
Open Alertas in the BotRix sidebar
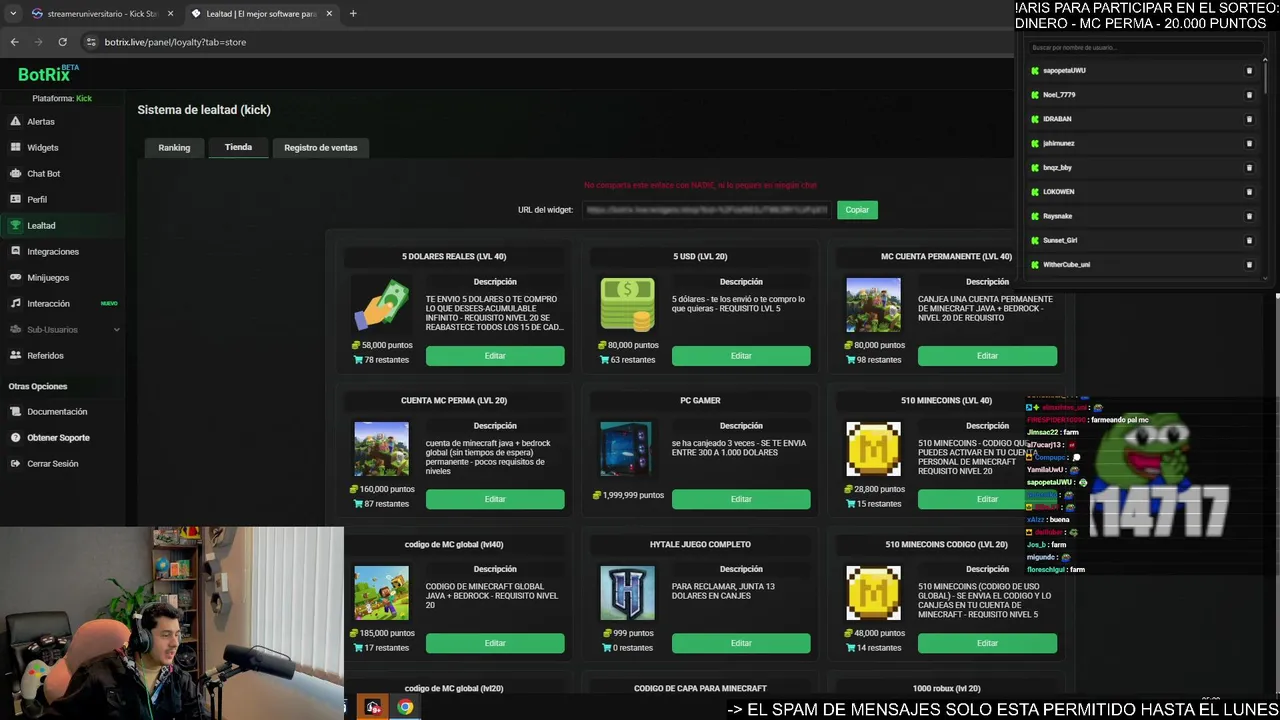click(41, 121)
